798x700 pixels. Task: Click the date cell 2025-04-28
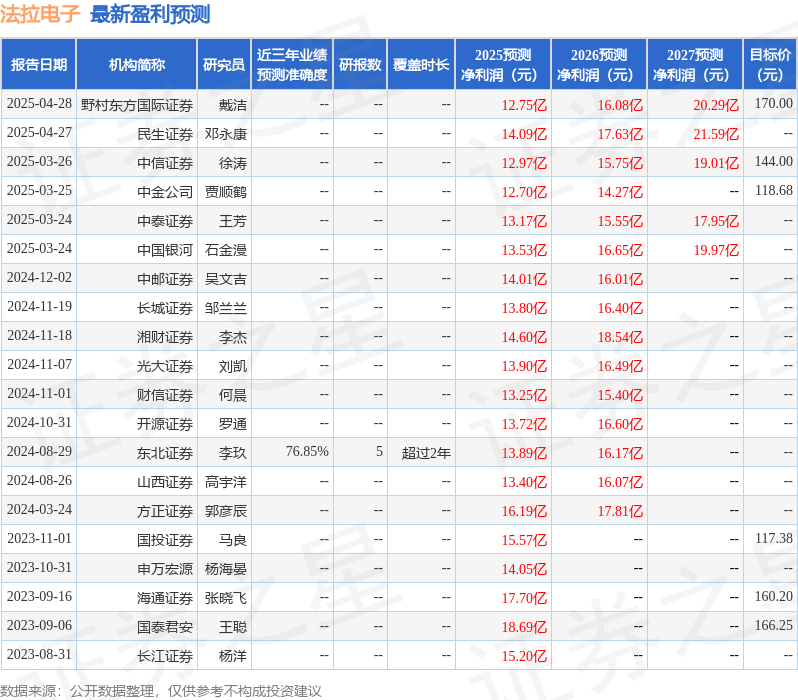(39, 104)
